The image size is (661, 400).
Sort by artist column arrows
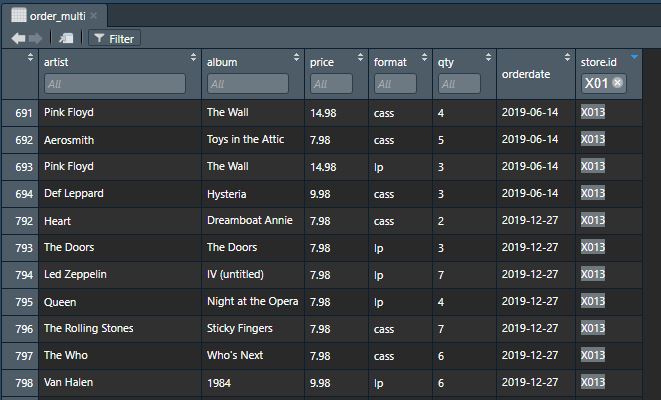tap(194, 59)
